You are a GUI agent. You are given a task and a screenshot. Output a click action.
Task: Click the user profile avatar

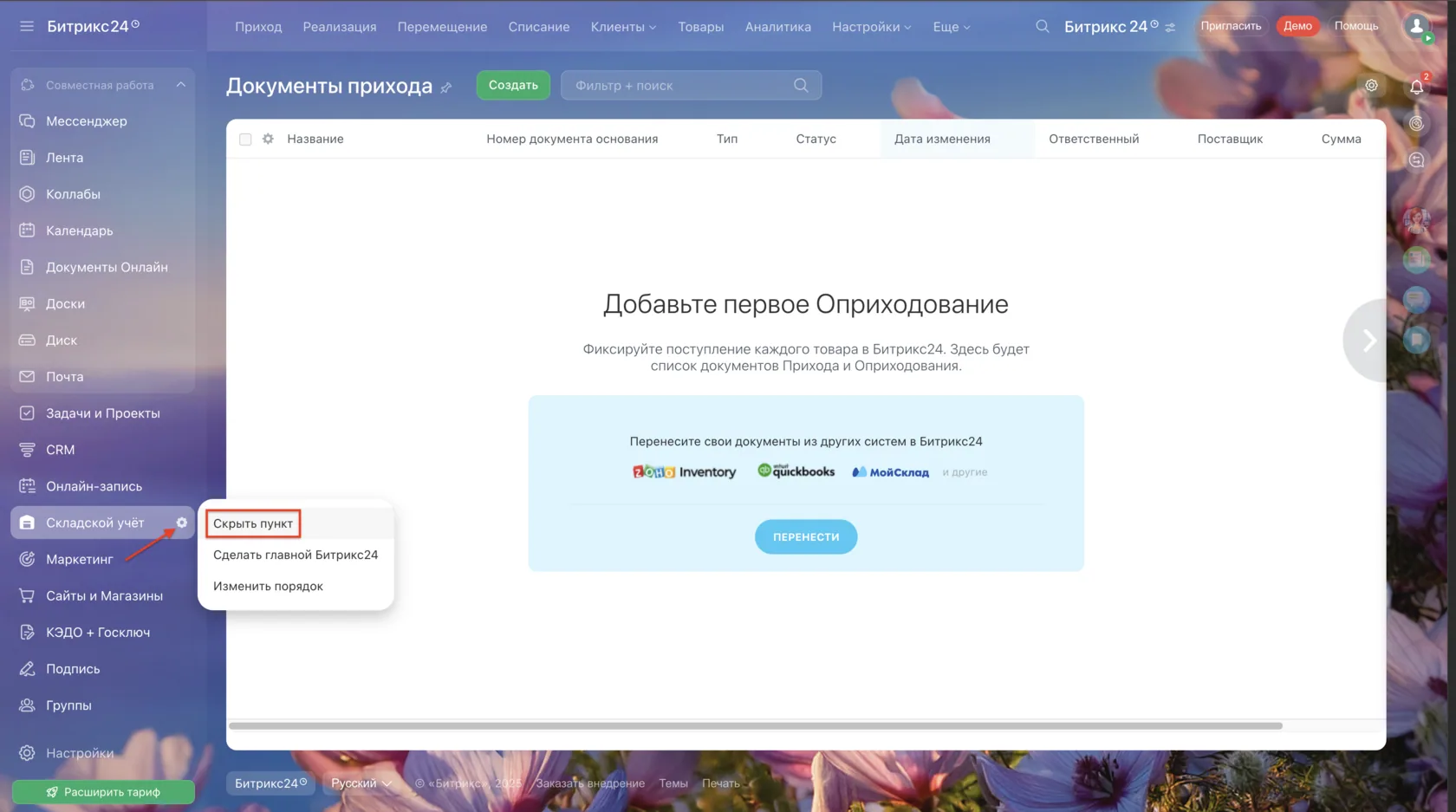pyautogui.click(x=1417, y=26)
